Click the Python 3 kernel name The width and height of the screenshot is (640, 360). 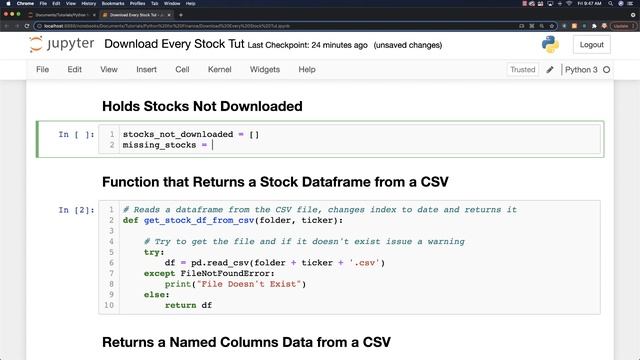point(581,70)
